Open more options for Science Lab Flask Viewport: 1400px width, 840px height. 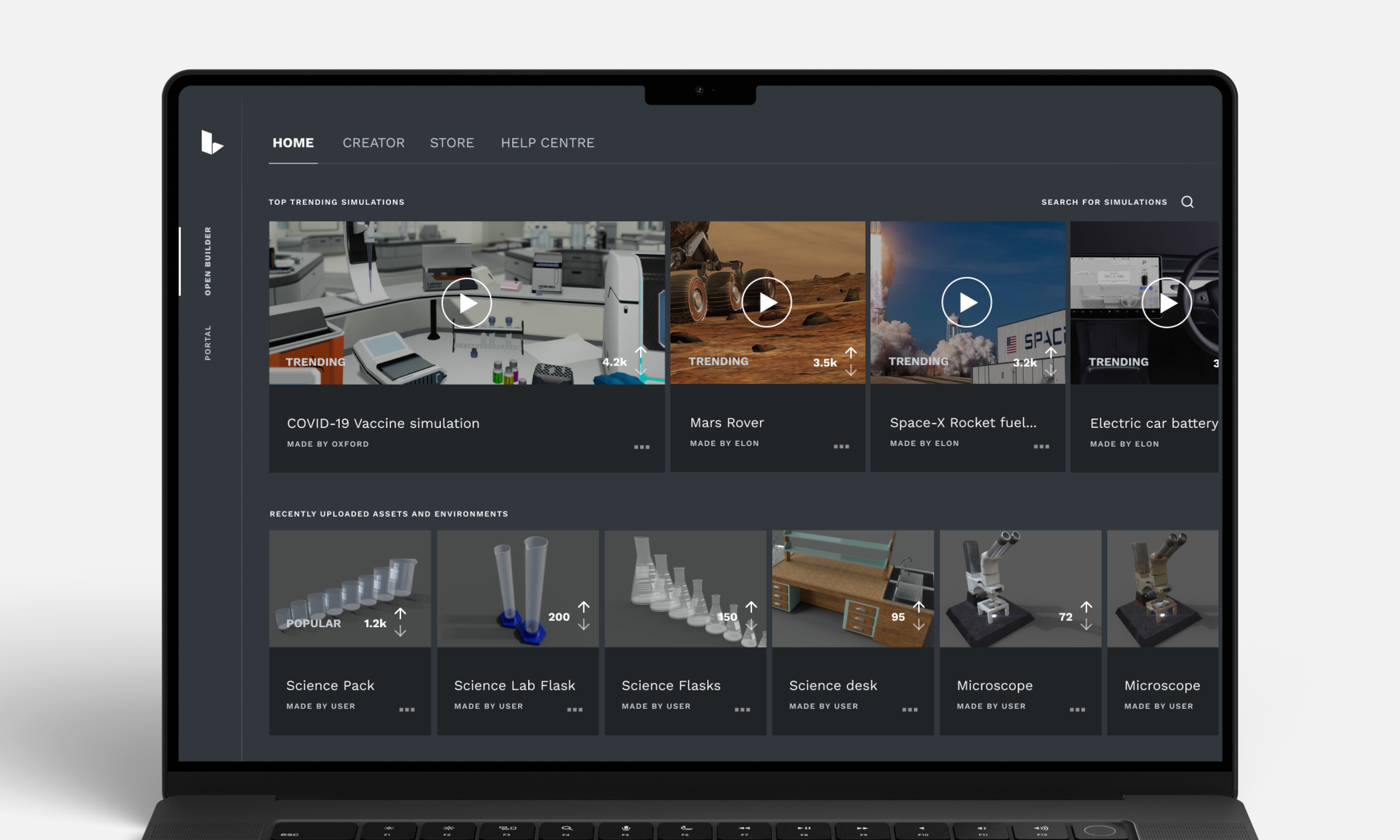coord(575,710)
